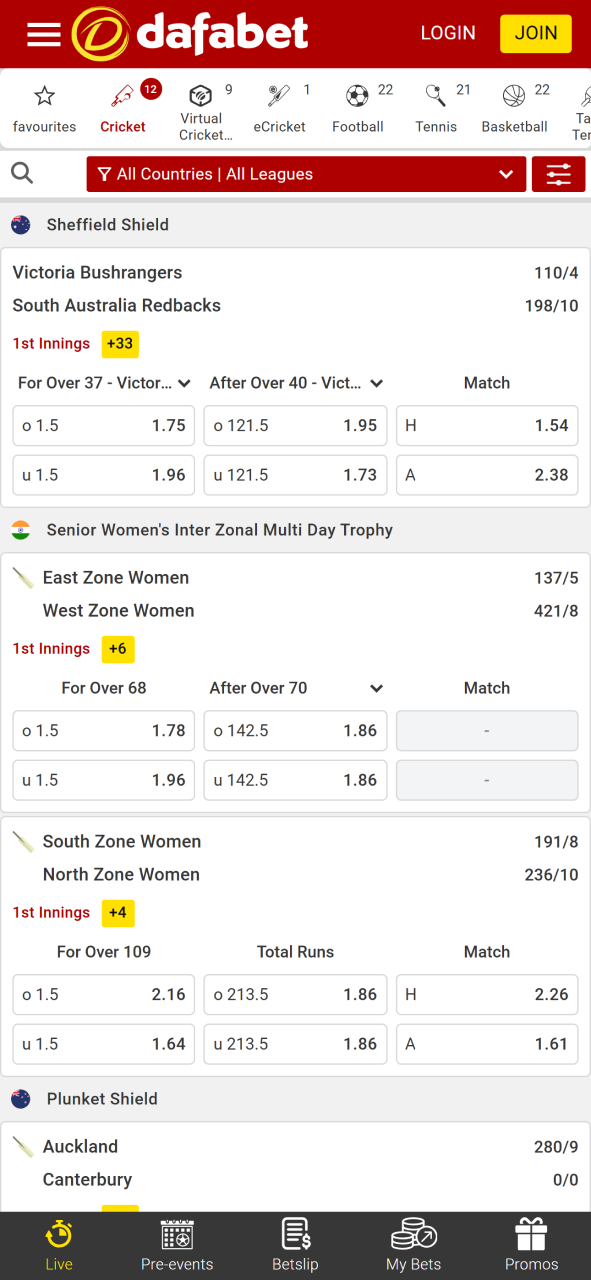Viewport: 591px width, 1280px height.
Task: View My Bets using its coins icon
Action: pos(413,1244)
